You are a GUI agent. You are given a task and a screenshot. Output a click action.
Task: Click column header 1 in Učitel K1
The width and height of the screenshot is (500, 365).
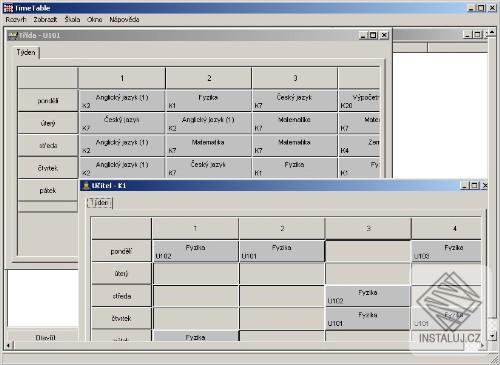tap(195, 228)
